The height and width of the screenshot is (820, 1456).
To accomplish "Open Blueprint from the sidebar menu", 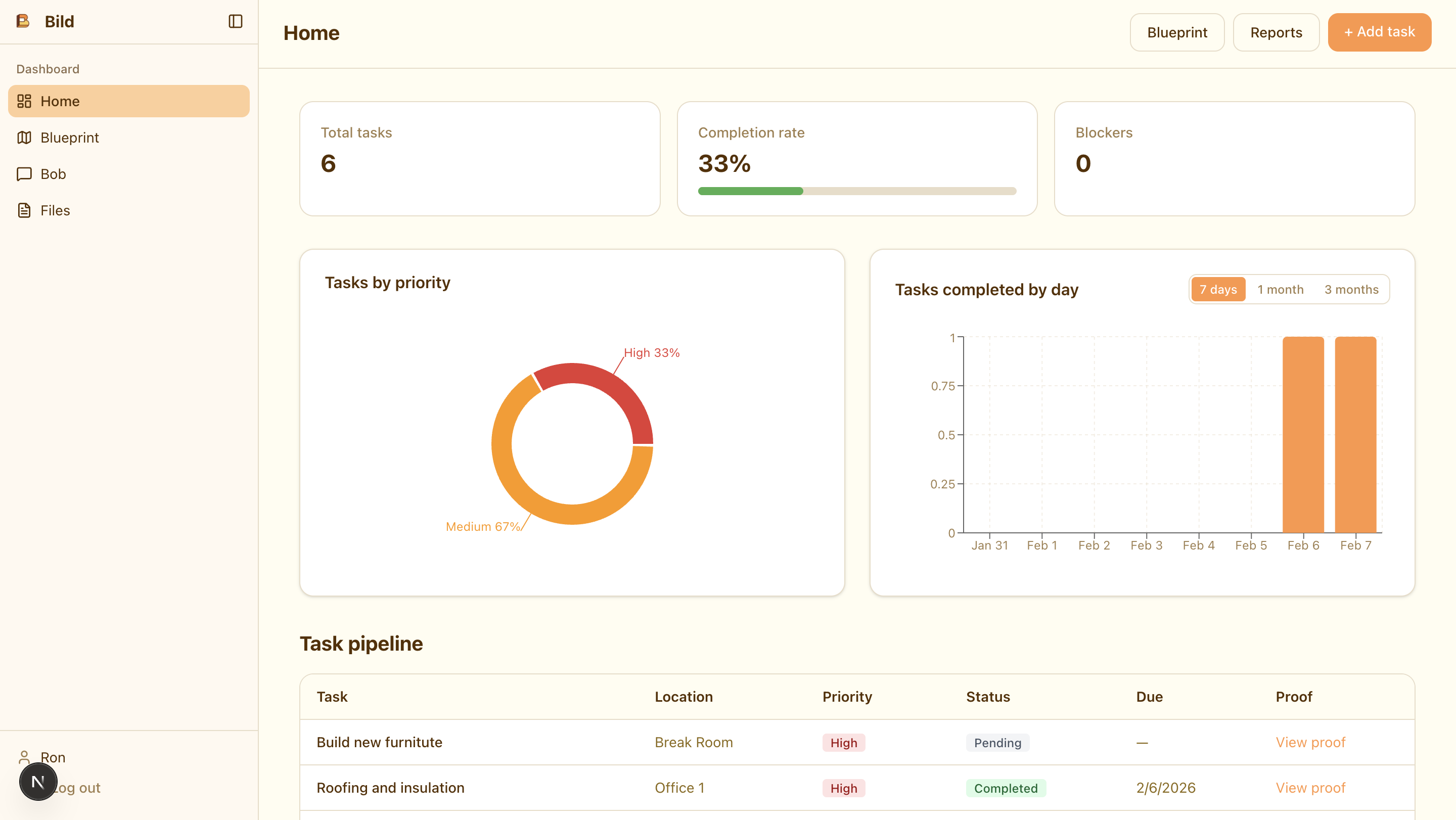I will tap(69, 138).
